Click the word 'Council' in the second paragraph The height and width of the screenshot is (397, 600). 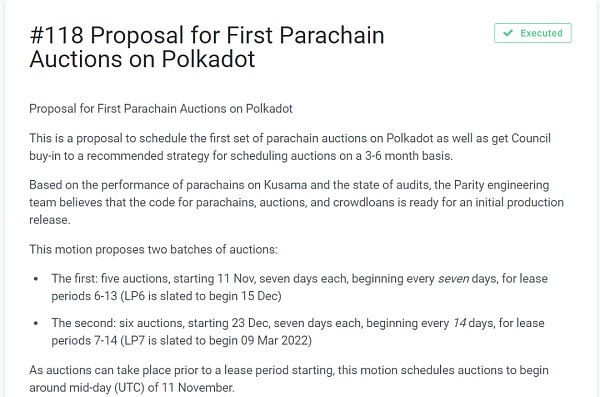531,138
